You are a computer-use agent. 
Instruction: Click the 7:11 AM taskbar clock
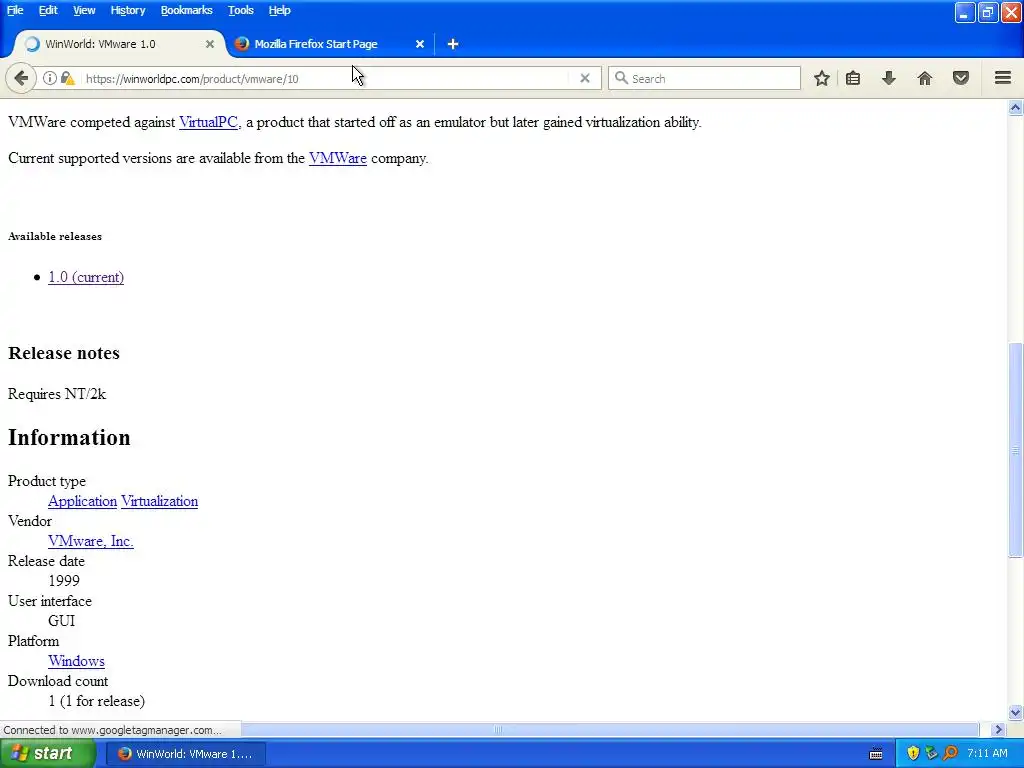point(987,754)
